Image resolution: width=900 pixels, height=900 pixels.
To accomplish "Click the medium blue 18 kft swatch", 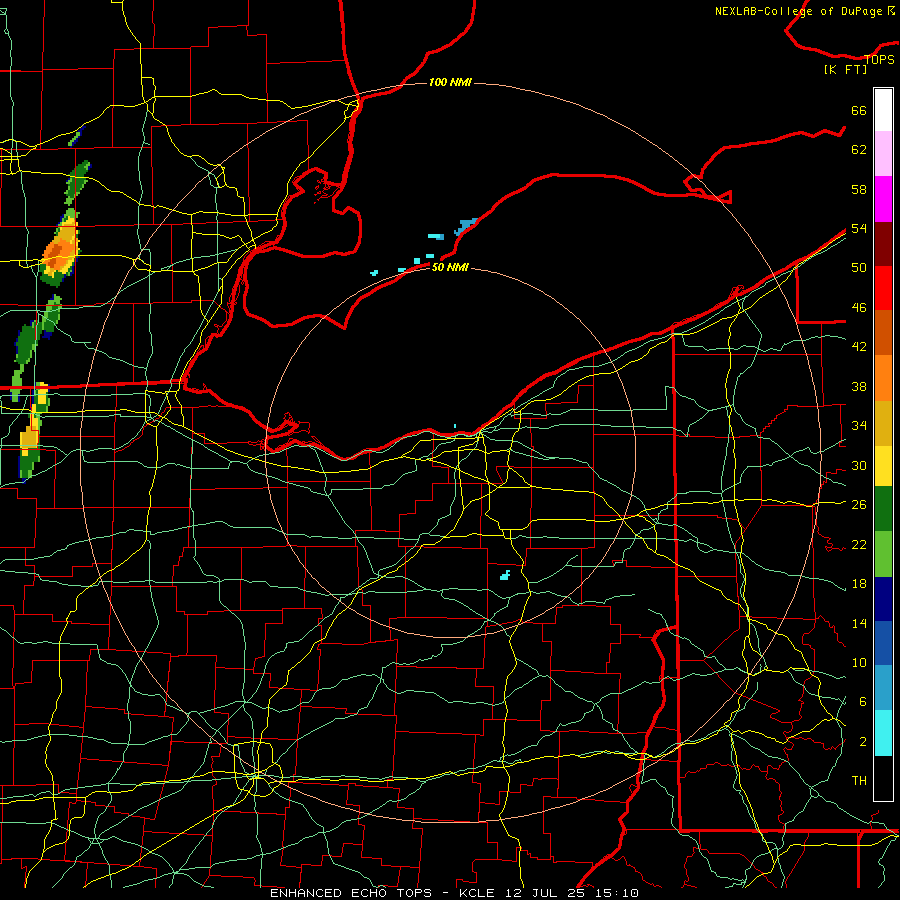I will pos(883,643).
